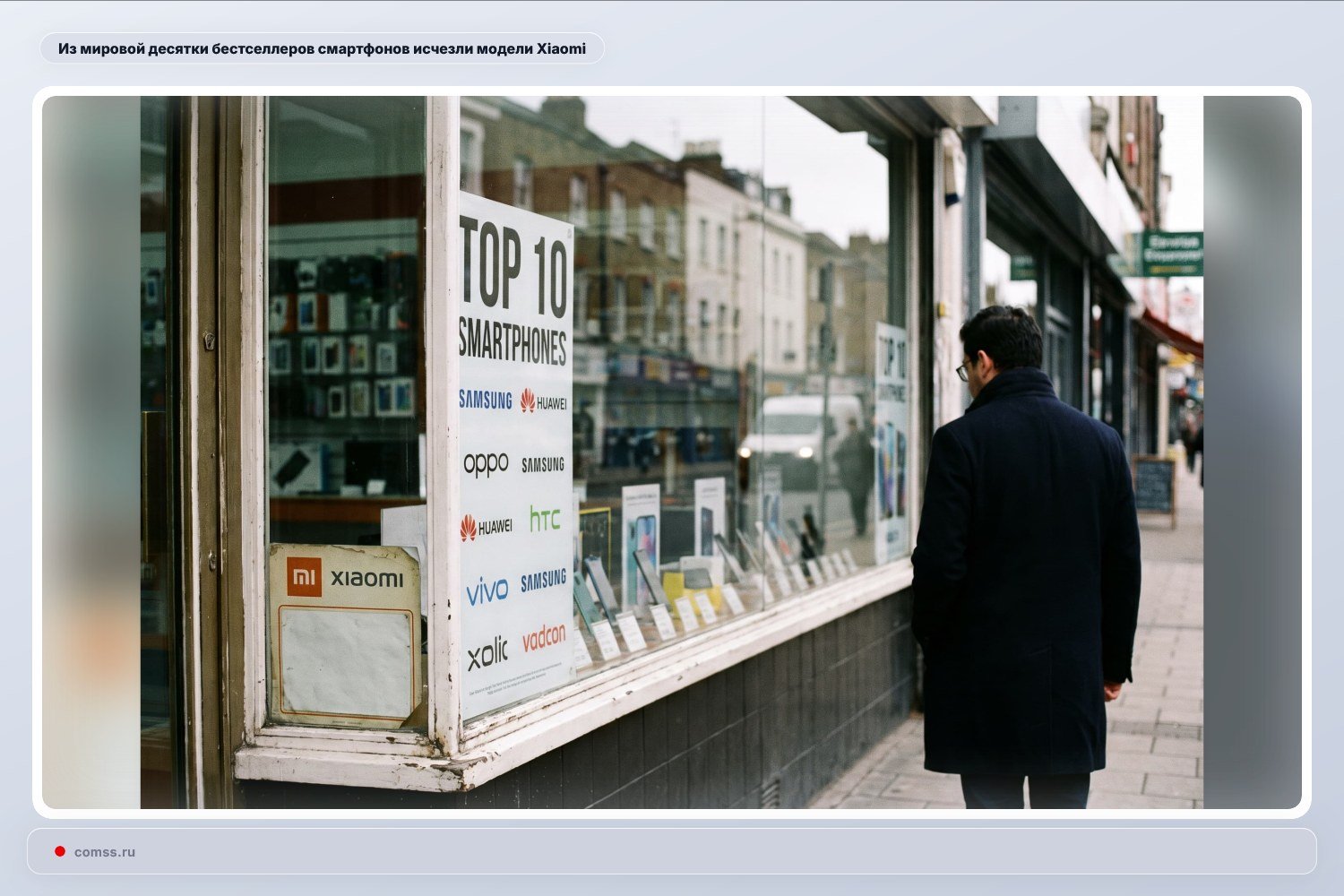1344x896 pixels.
Task: Select the oppo logo on the poster
Action: click(486, 463)
